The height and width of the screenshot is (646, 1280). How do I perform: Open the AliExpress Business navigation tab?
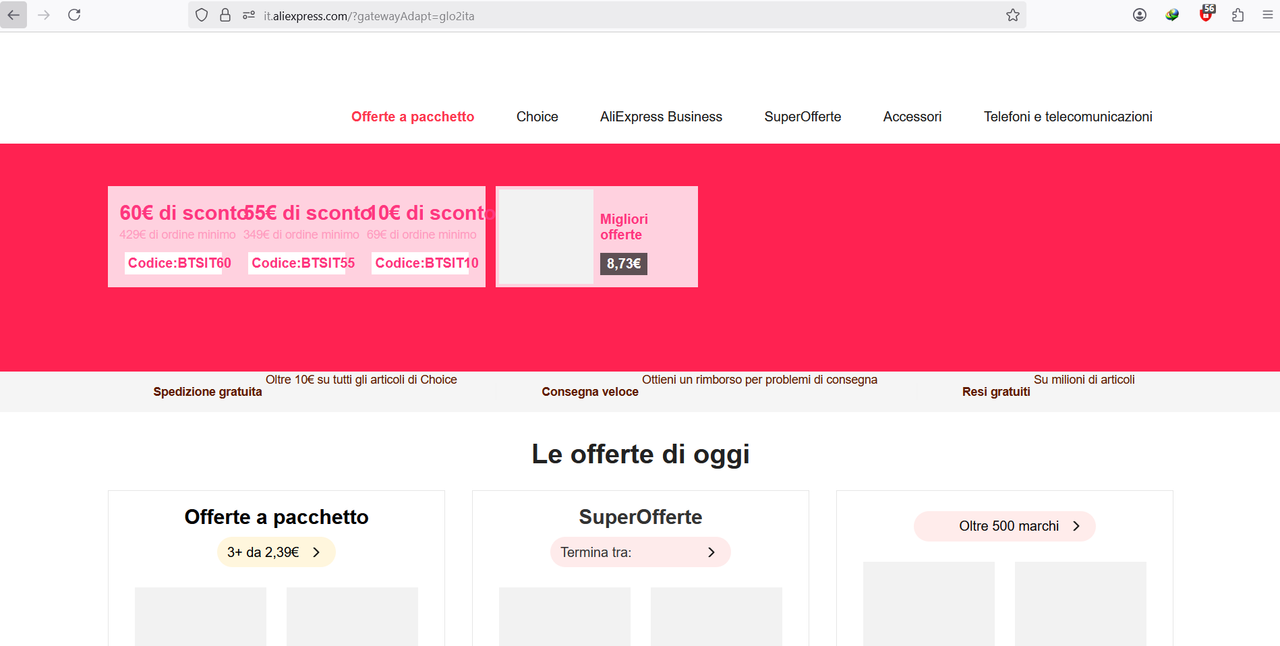point(661,117)
